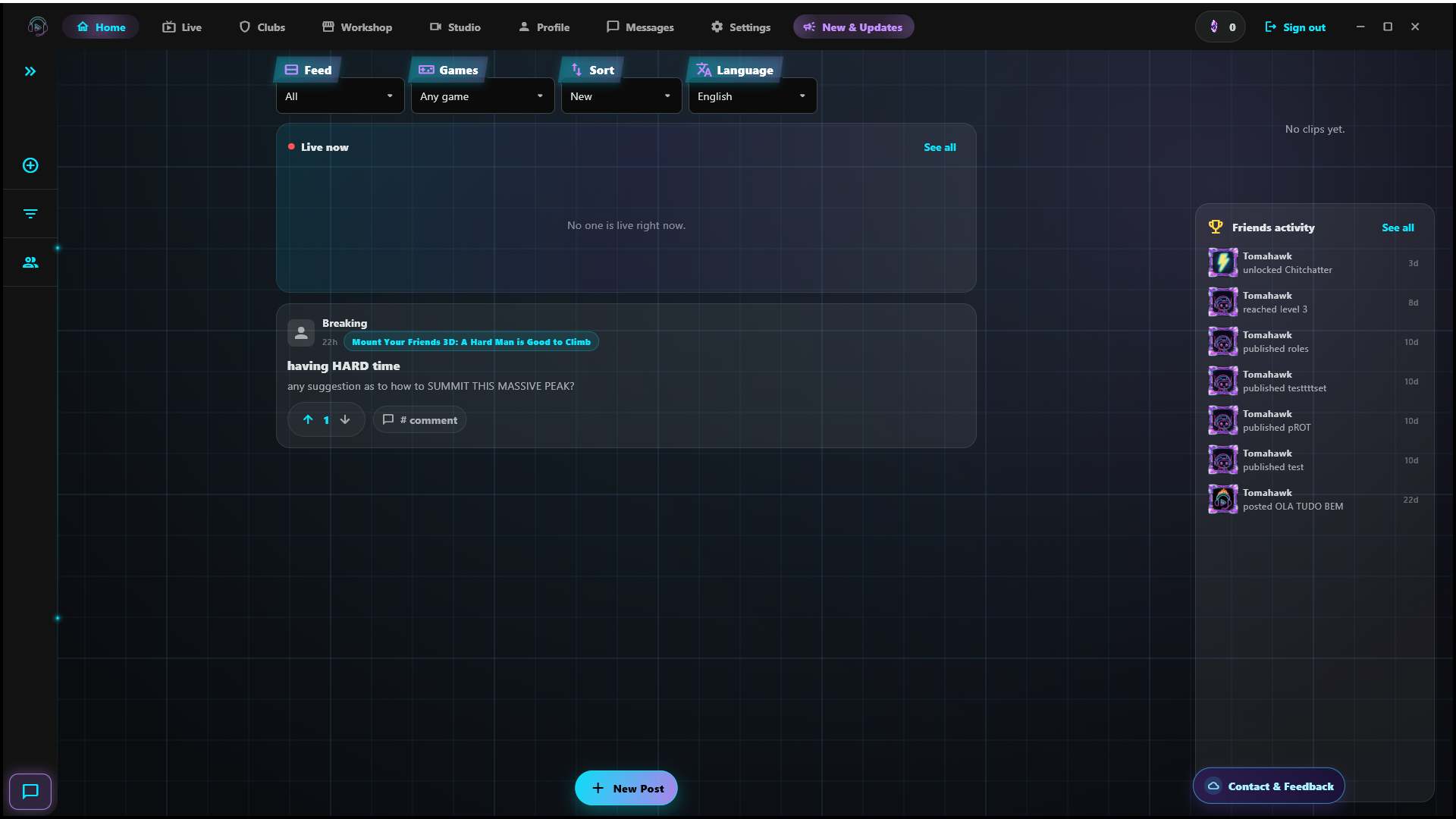Switch to the Workshop tab
The width and height of the screenshot is (1456, 819).
pyautogui.click(x=357, y=27)
